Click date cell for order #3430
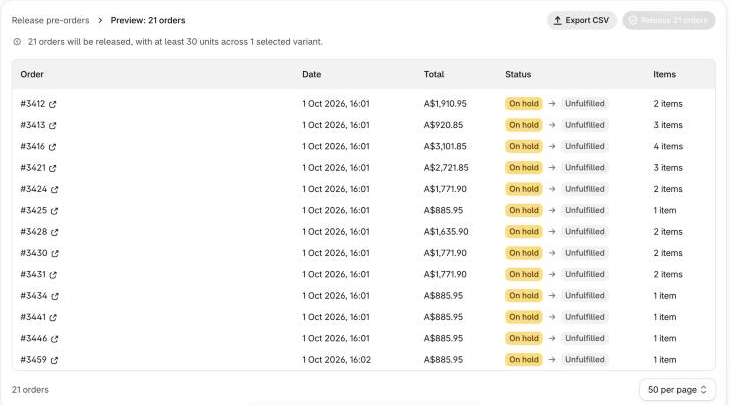730x405 pixels. tap(336, 253)
